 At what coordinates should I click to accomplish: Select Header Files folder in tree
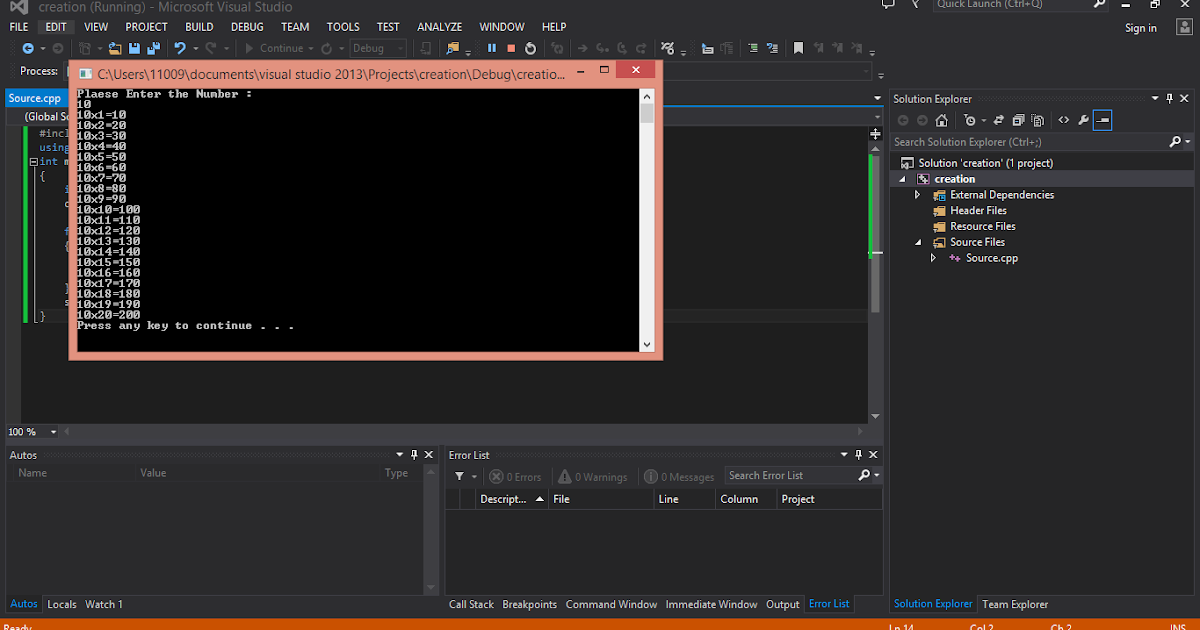[x=978, y=211]
